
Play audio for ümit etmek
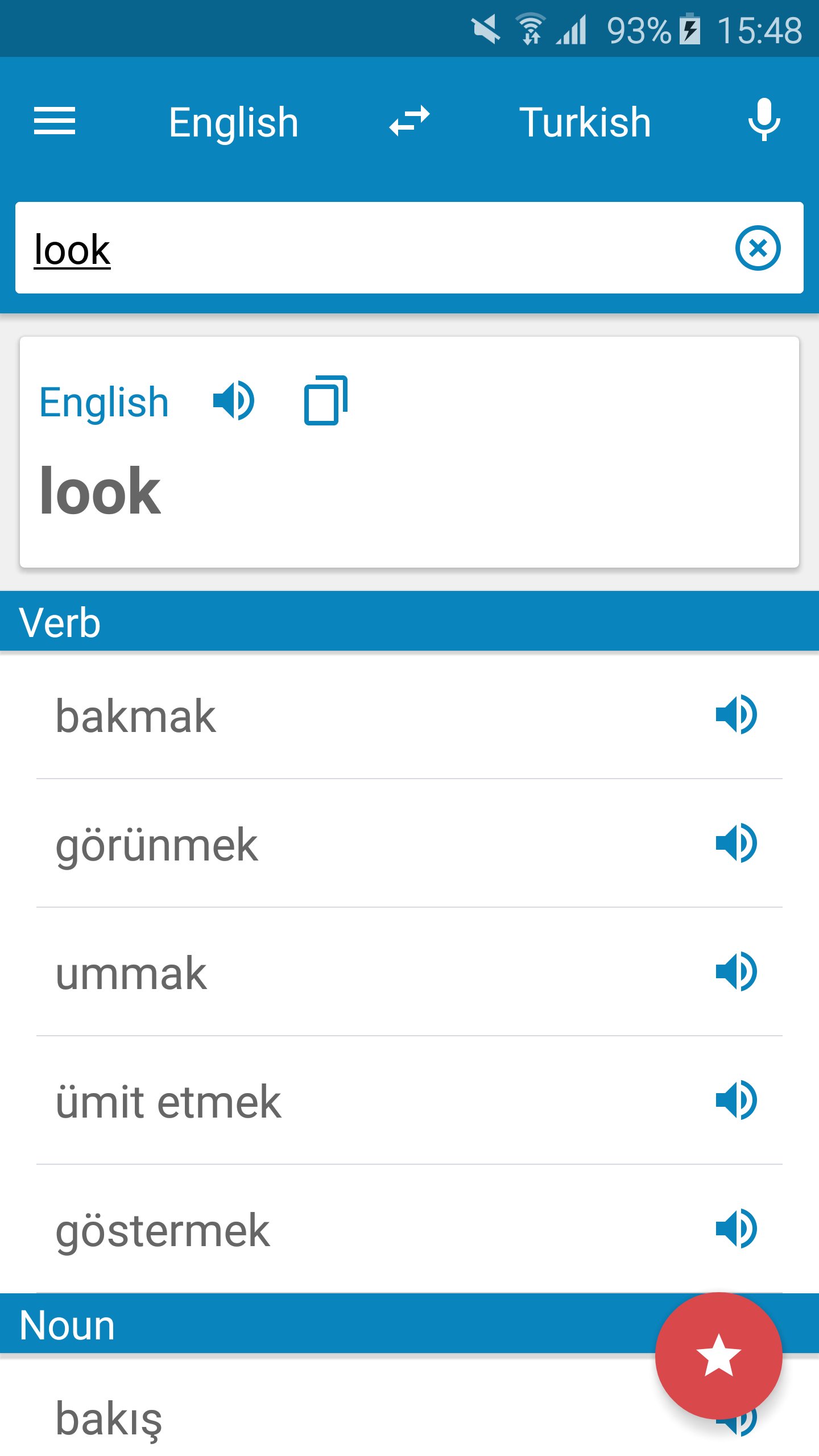click(x=736, y=1101)
